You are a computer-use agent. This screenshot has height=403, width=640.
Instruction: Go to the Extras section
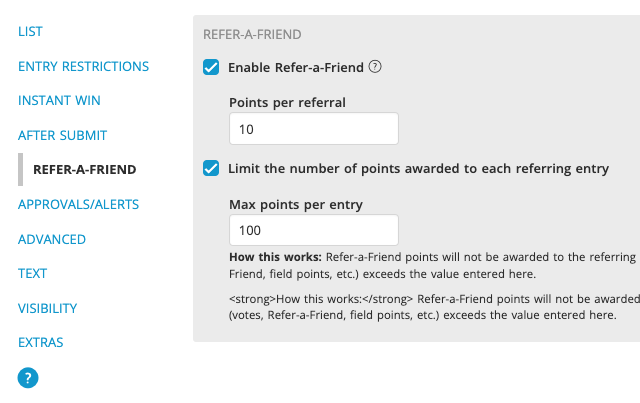point(41,342)
